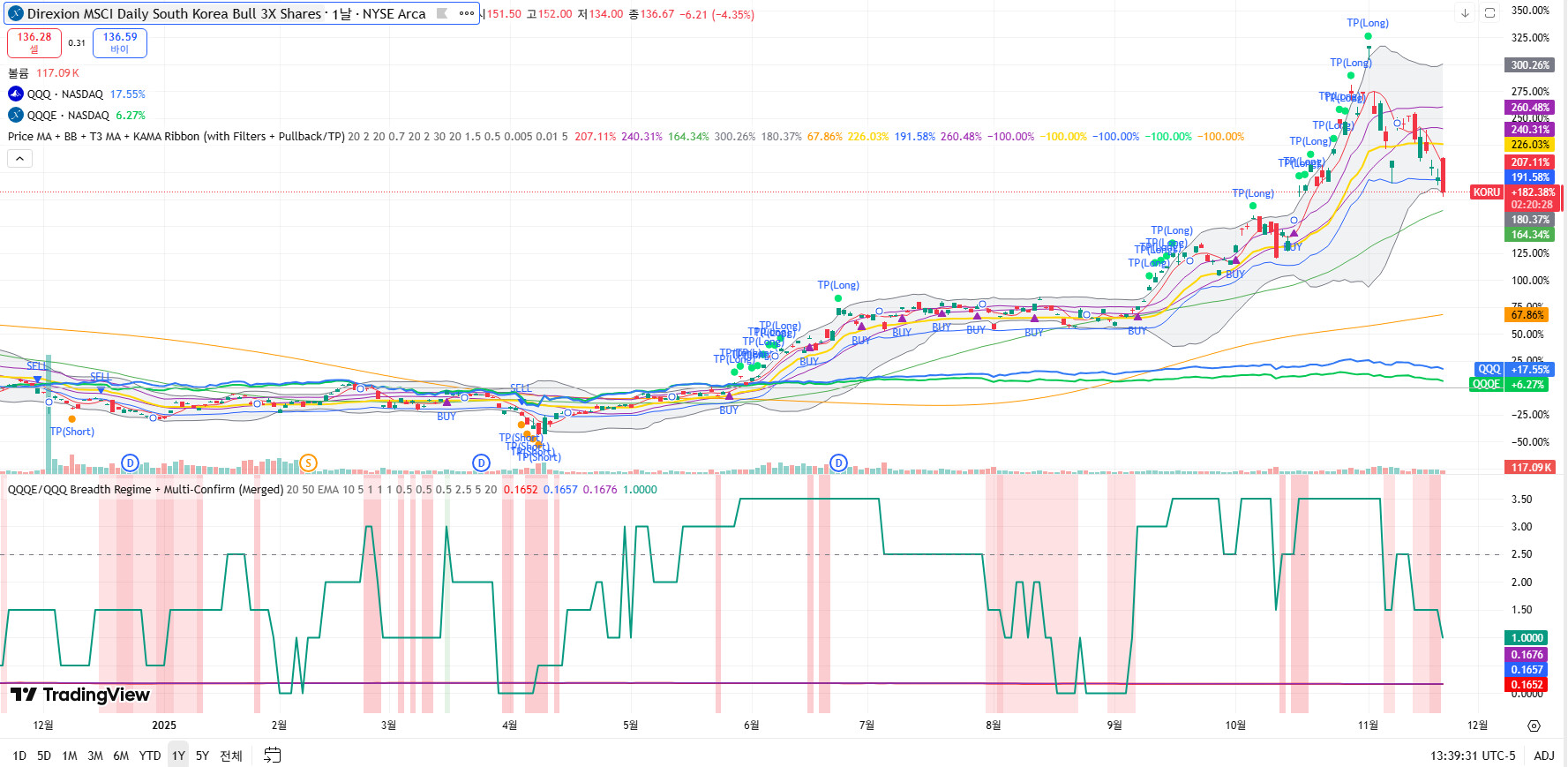Toggle ADJ dividend adjustment
The width and height of the screenshot is (1568, 767).
point(1544,756)
